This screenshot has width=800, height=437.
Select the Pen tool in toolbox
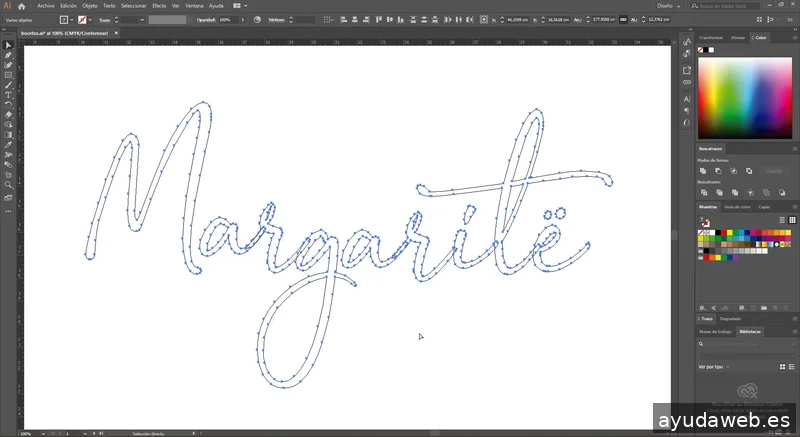[8, 56]
